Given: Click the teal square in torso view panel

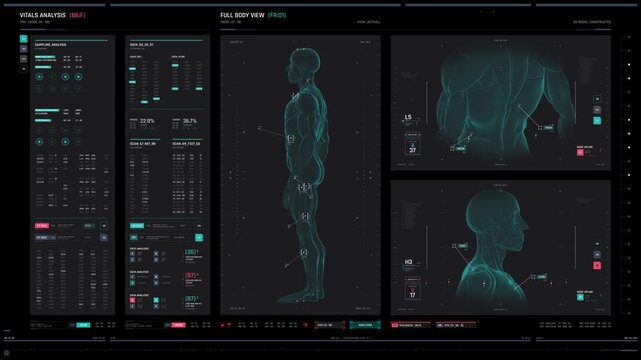Looking at the screenshot, I should (x=597, y=121).
